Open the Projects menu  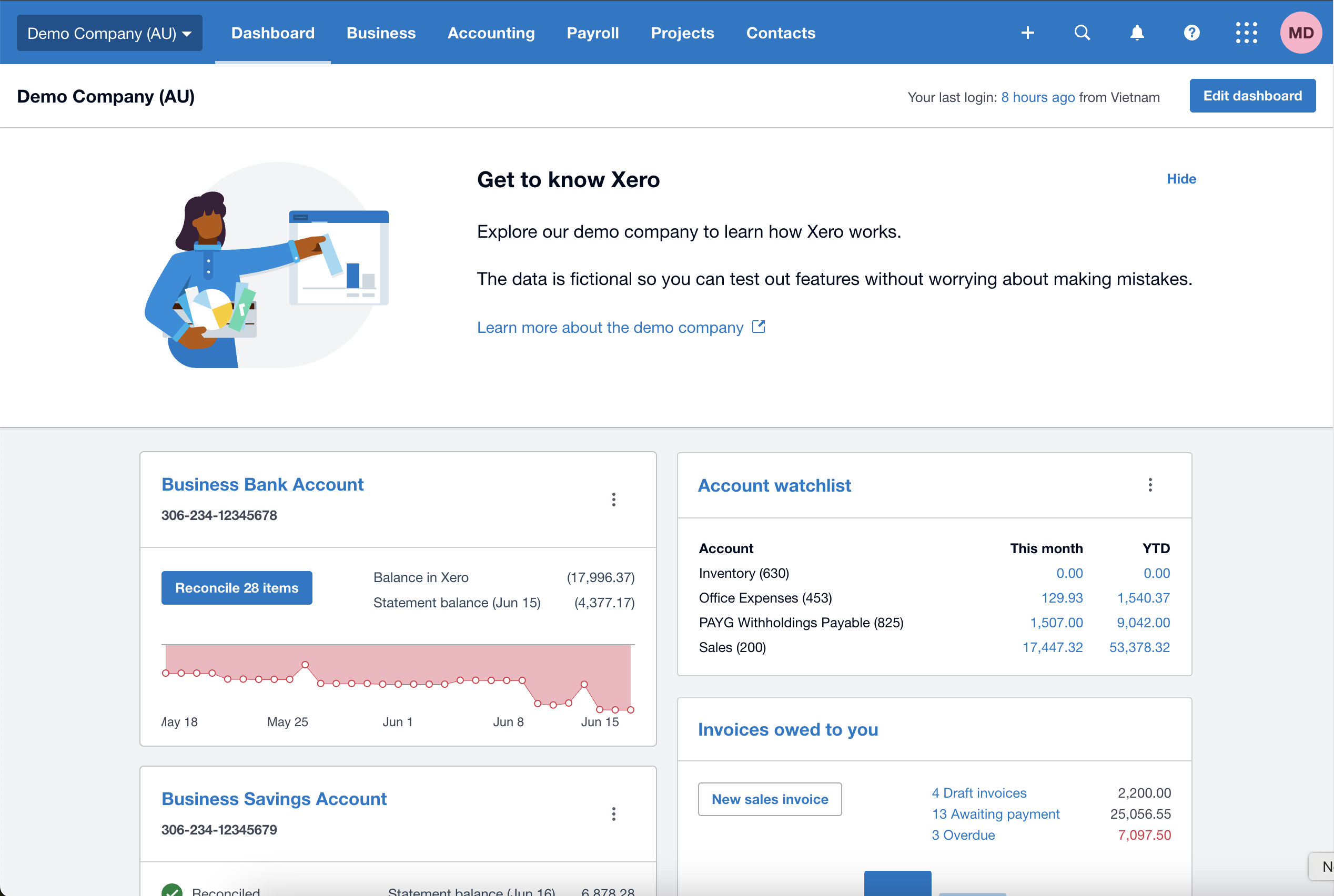(x=682, y=33)
